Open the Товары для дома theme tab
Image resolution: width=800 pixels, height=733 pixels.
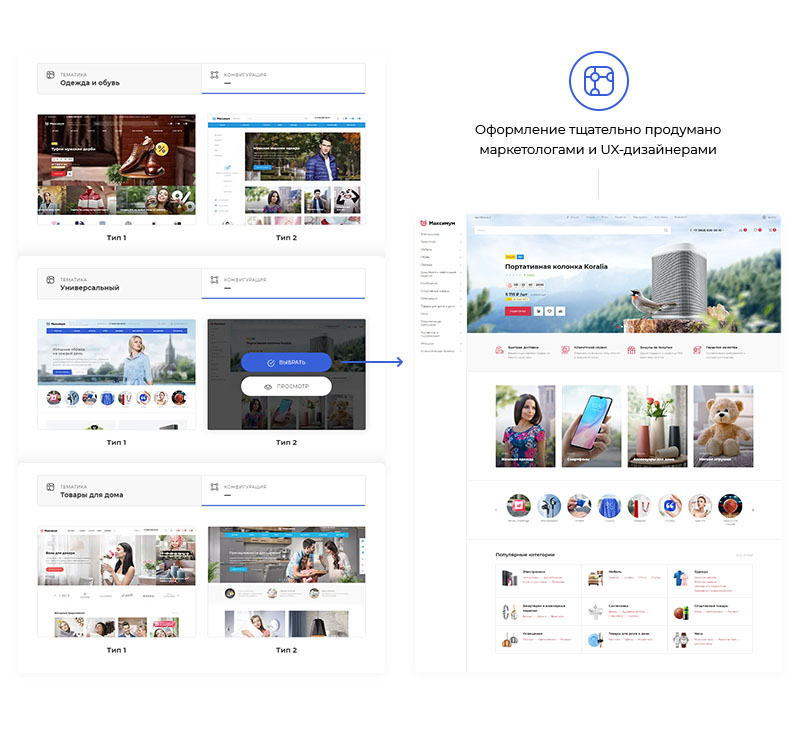(x=118, y=491)
